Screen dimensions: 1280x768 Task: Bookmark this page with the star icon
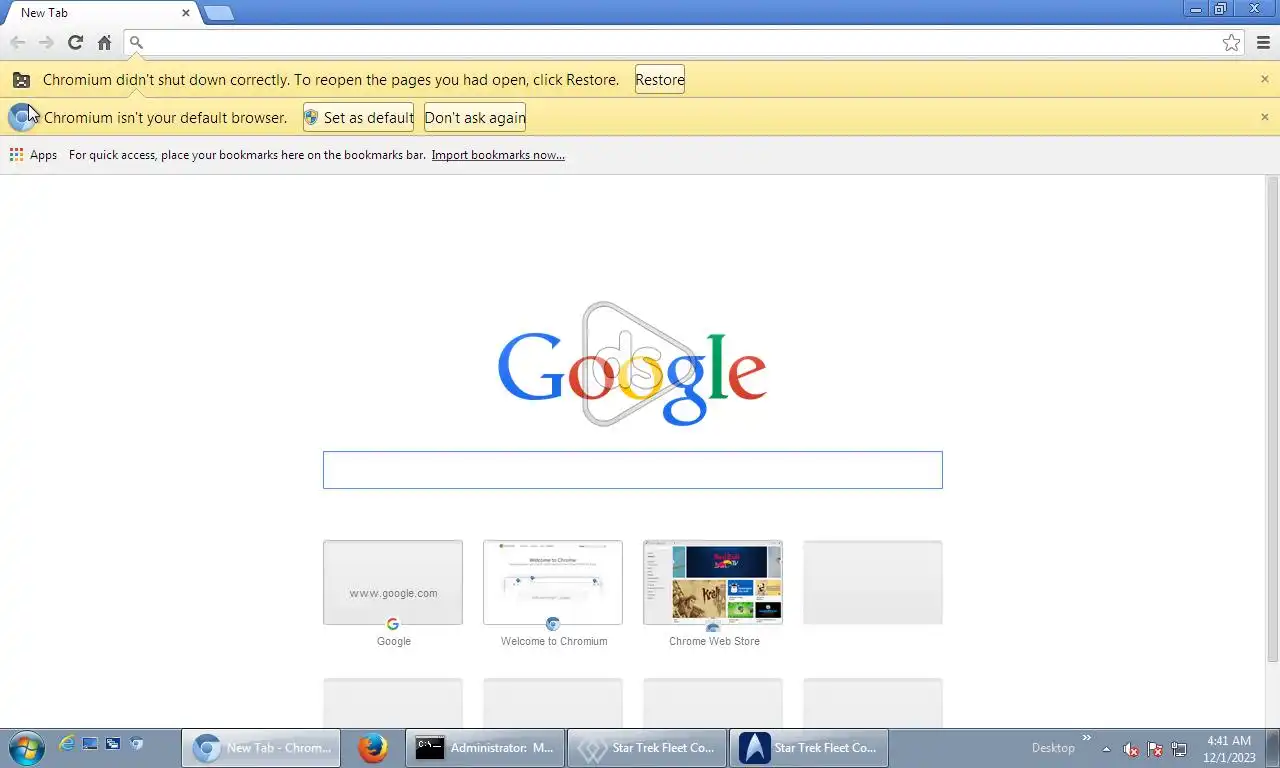tap(1232, 42)
